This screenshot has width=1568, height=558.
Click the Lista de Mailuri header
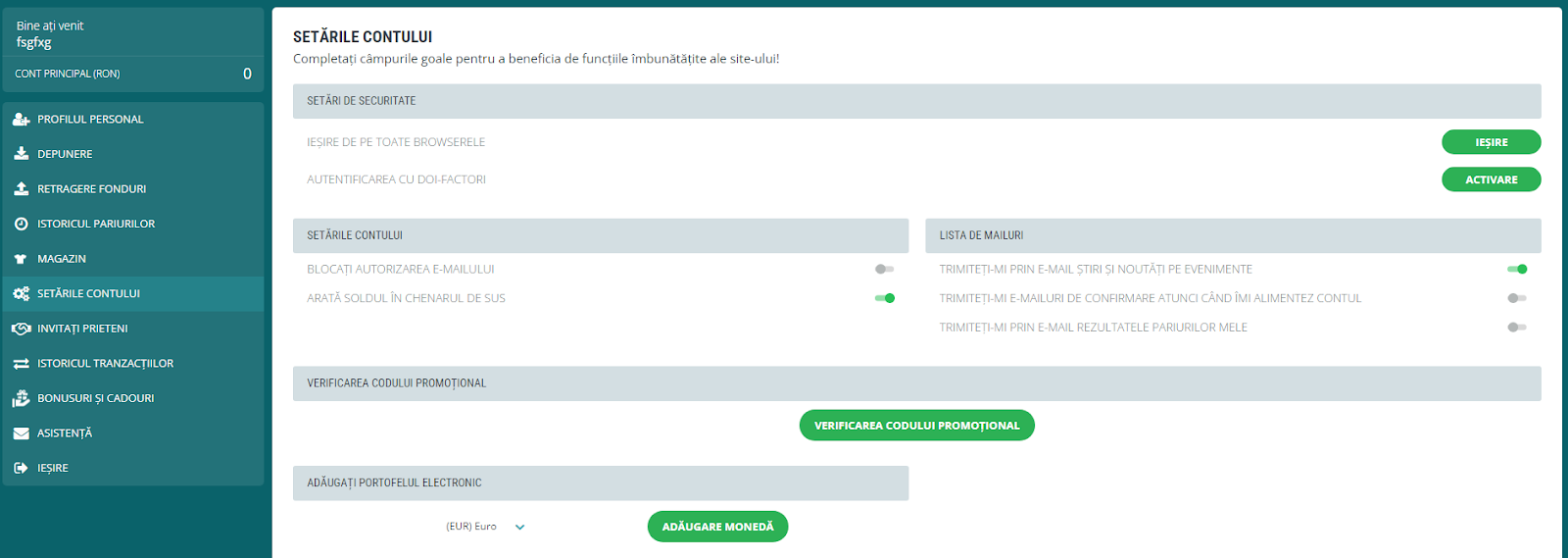click(1233, 235)
